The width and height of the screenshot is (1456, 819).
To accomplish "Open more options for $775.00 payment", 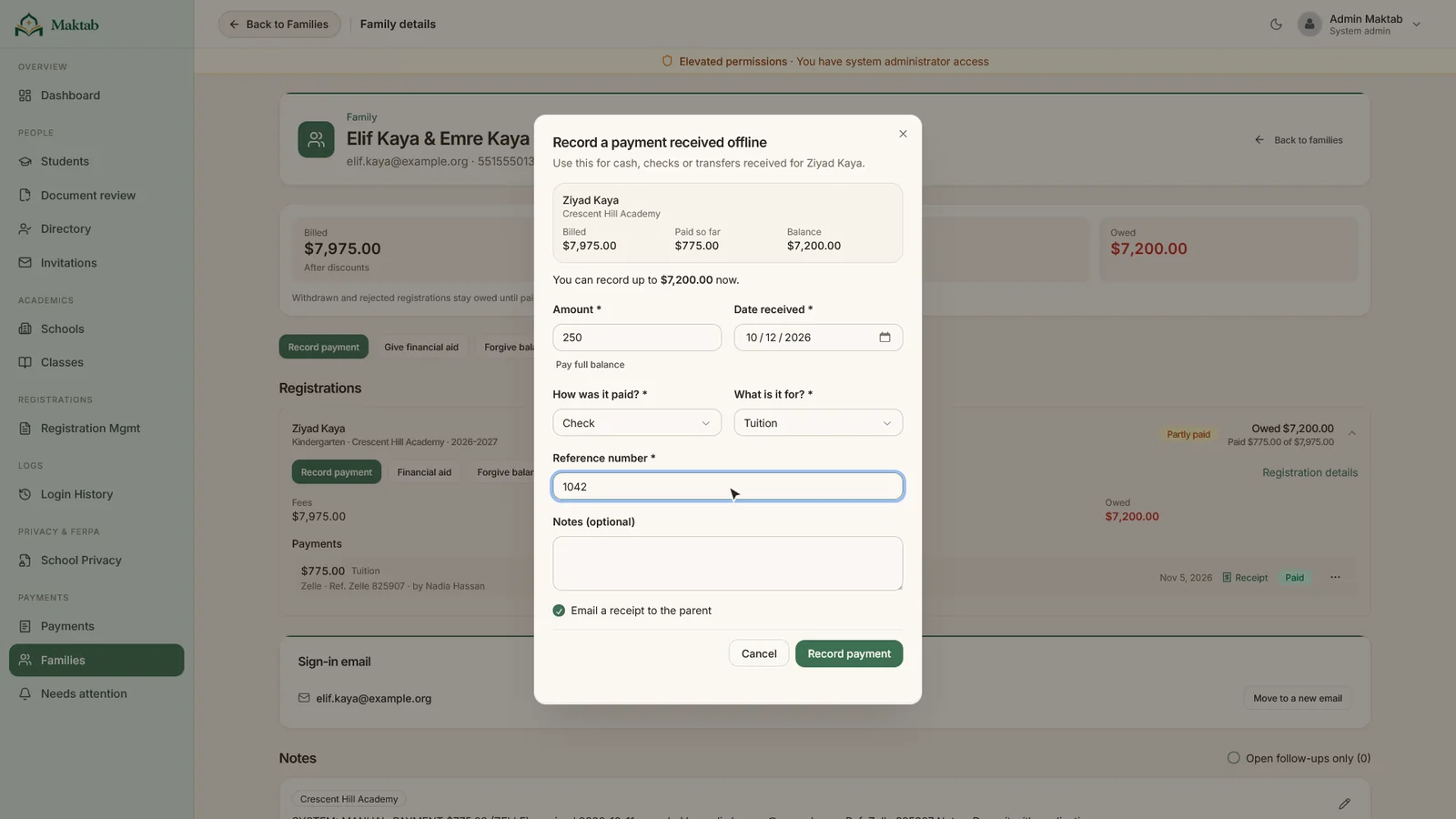I will click(1335, 578).
